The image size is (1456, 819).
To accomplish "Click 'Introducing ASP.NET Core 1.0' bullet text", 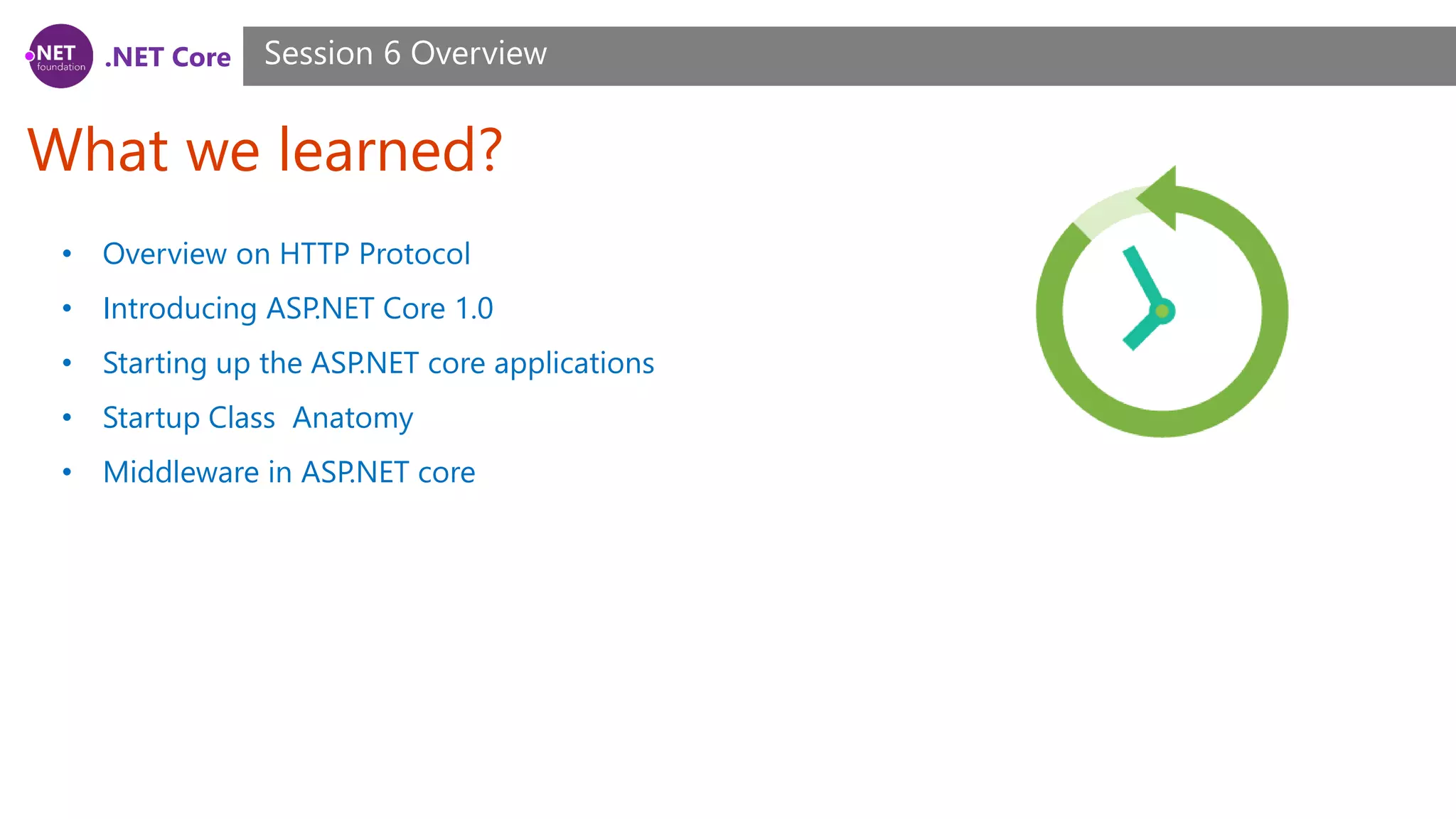I will (297, 309).
